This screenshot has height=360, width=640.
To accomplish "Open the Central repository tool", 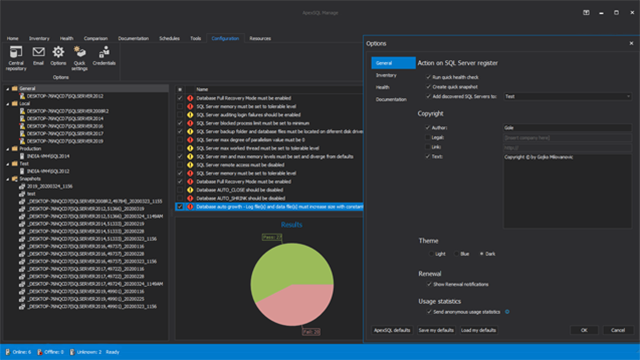I will point(16,58).
